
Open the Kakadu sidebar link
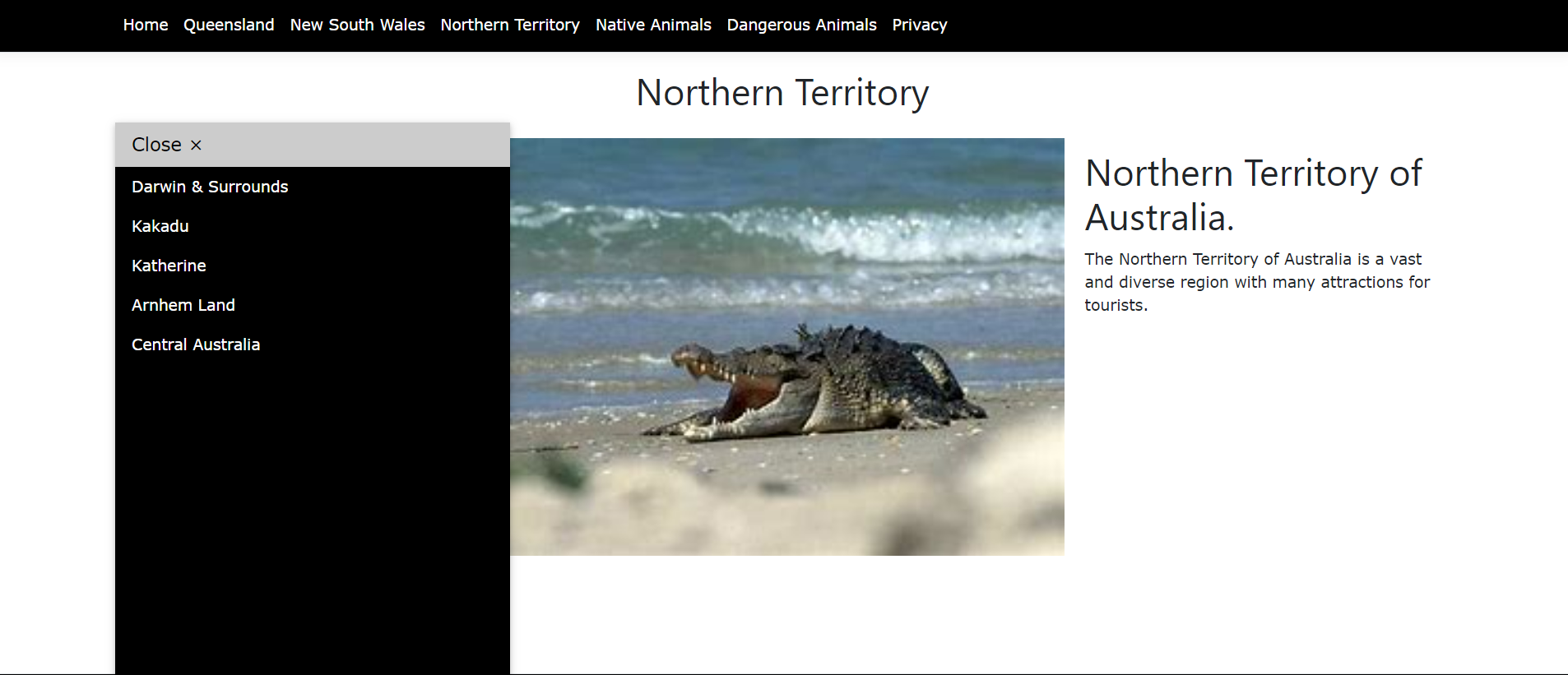[160, 227]
